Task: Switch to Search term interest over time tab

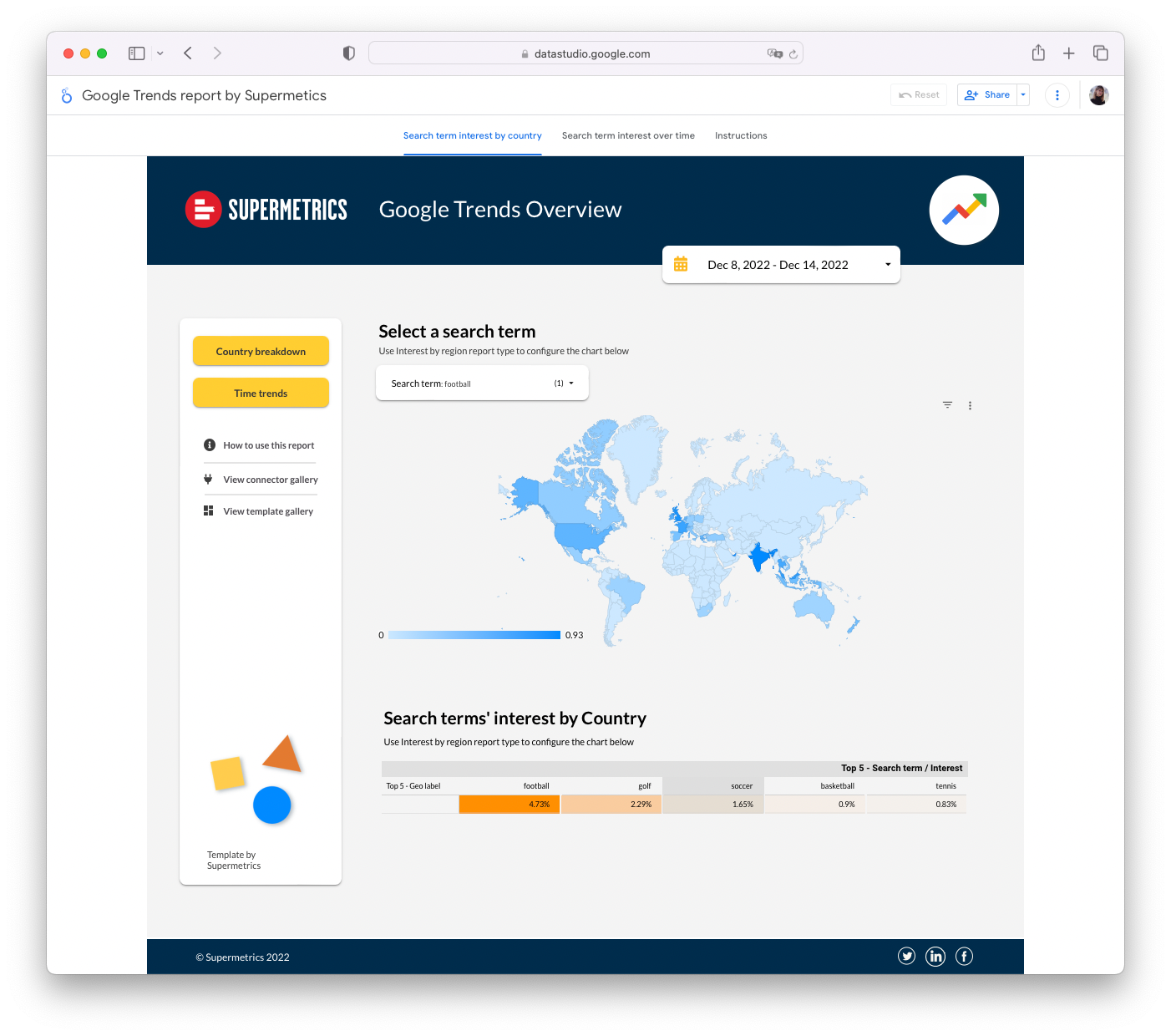Action: (x=628, y=135)
